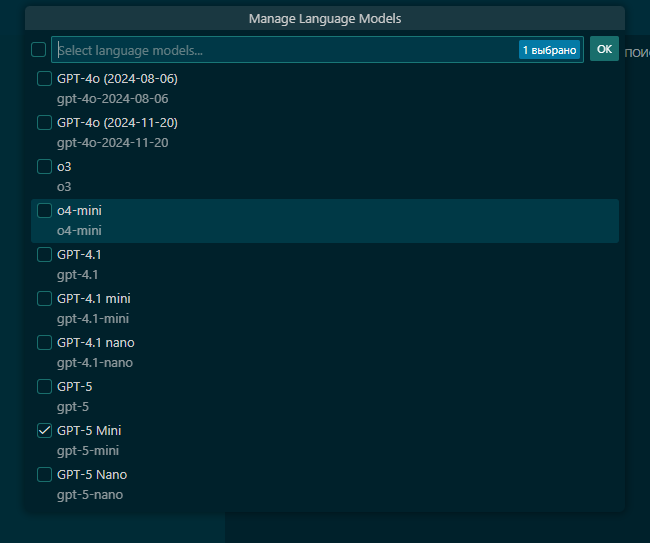Click the GPT-4.1 nano model label

click(x=95, y=343)
